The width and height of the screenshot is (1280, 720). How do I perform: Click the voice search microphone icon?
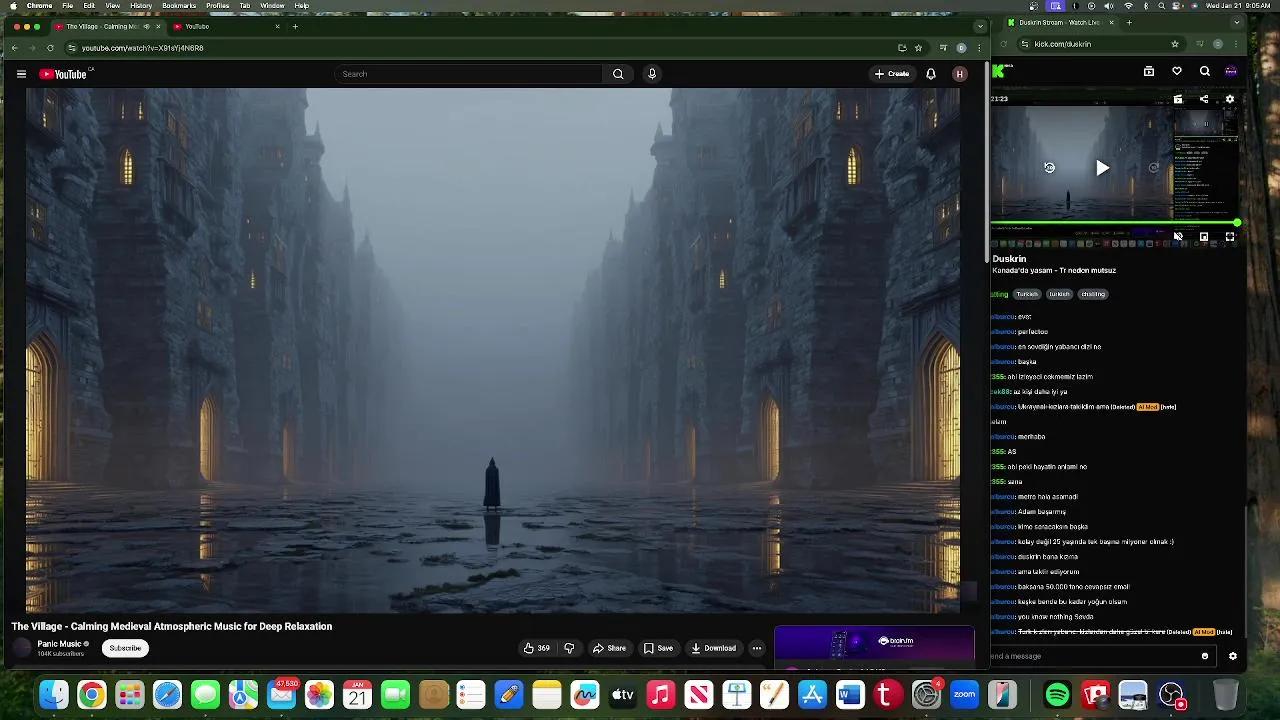[x=652, y=74]
